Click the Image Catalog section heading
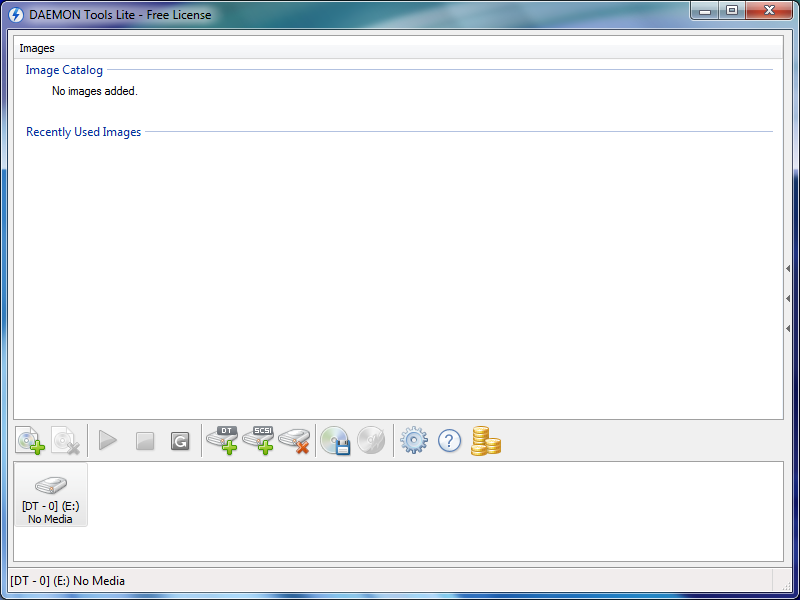Screen dimensions: 800x600 coord(64,70)
